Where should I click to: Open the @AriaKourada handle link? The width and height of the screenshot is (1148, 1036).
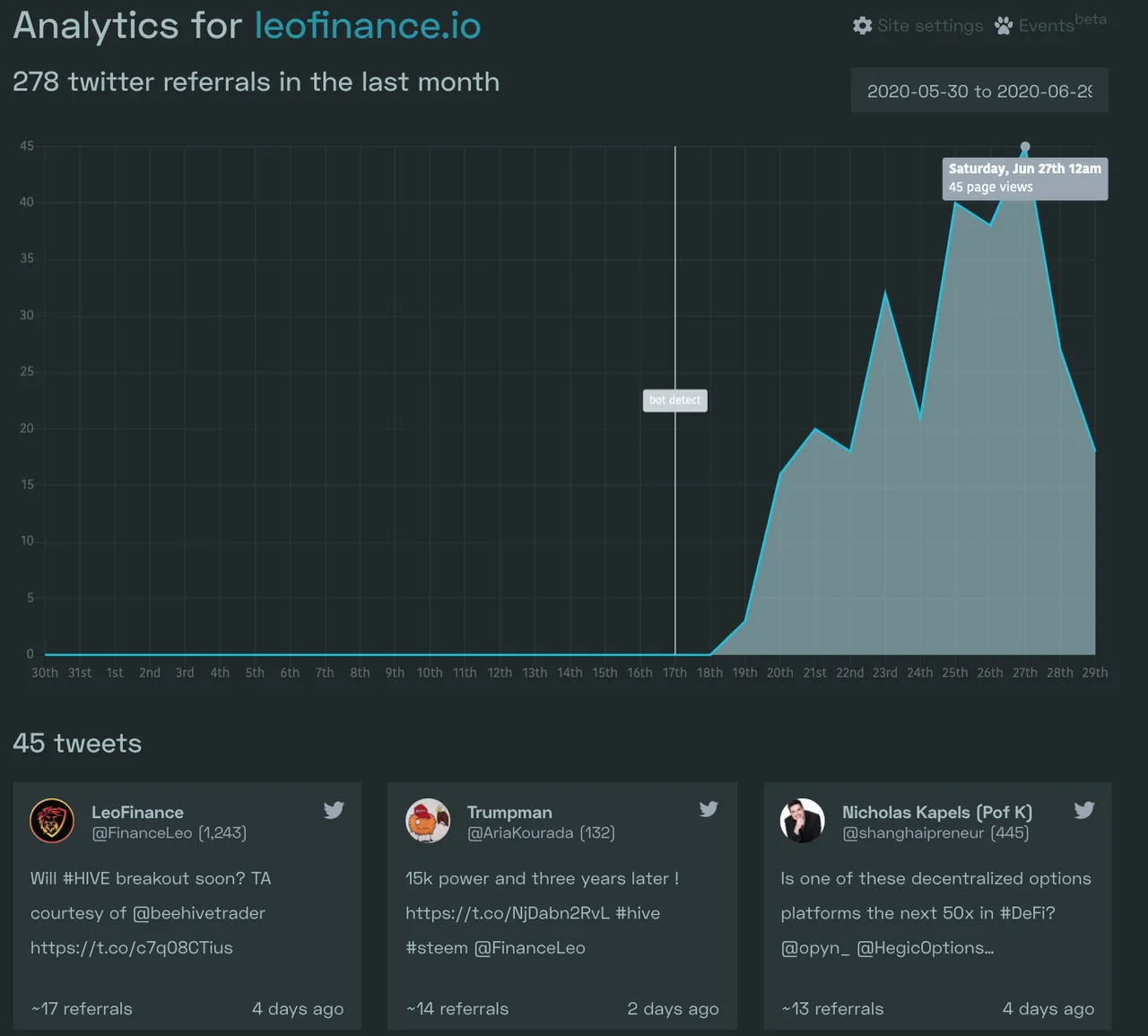520,833
